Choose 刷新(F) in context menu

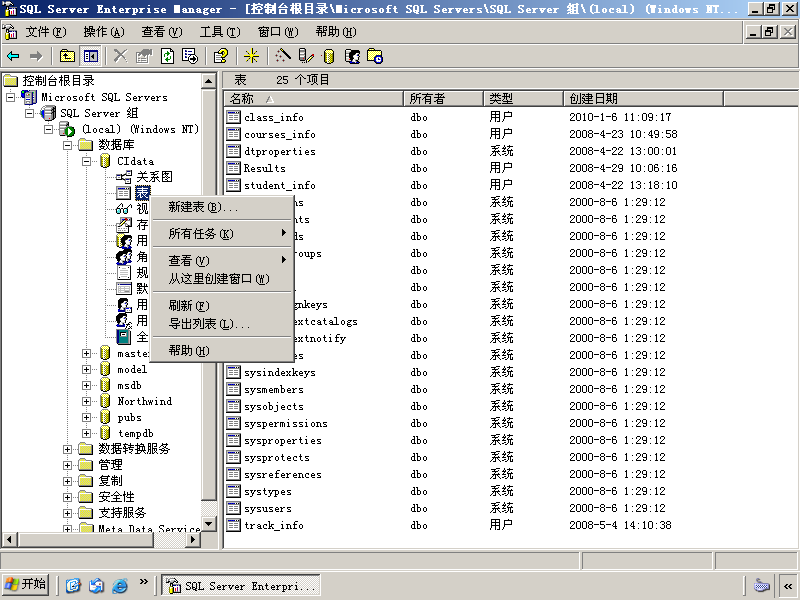[222, 305]
